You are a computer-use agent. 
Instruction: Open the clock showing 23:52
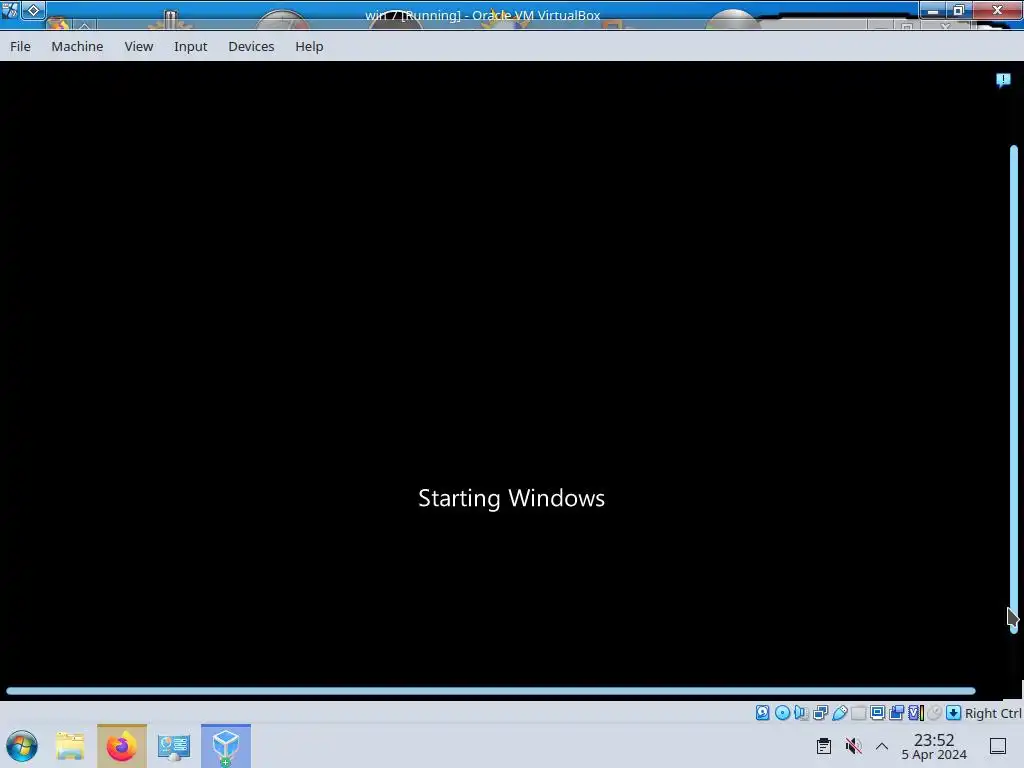click(x=934, y=746)
